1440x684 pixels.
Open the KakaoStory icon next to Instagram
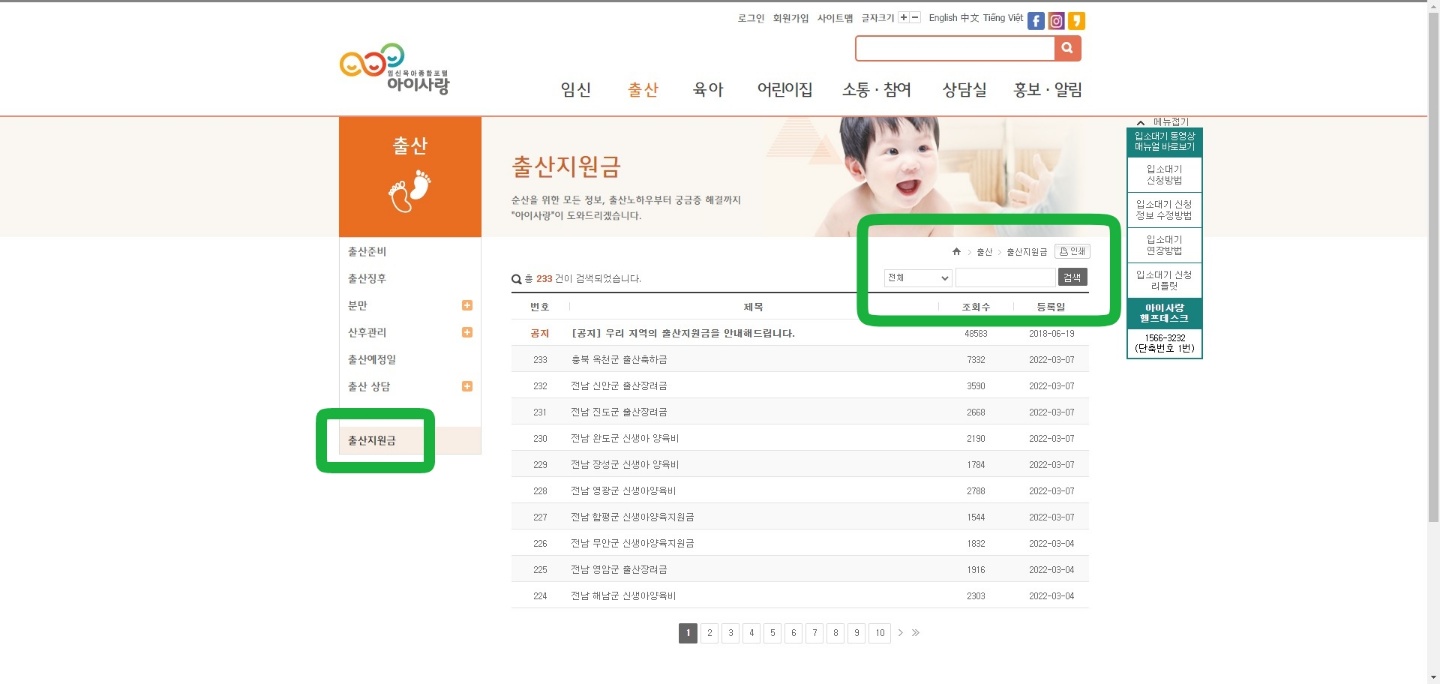[1077, 20]
